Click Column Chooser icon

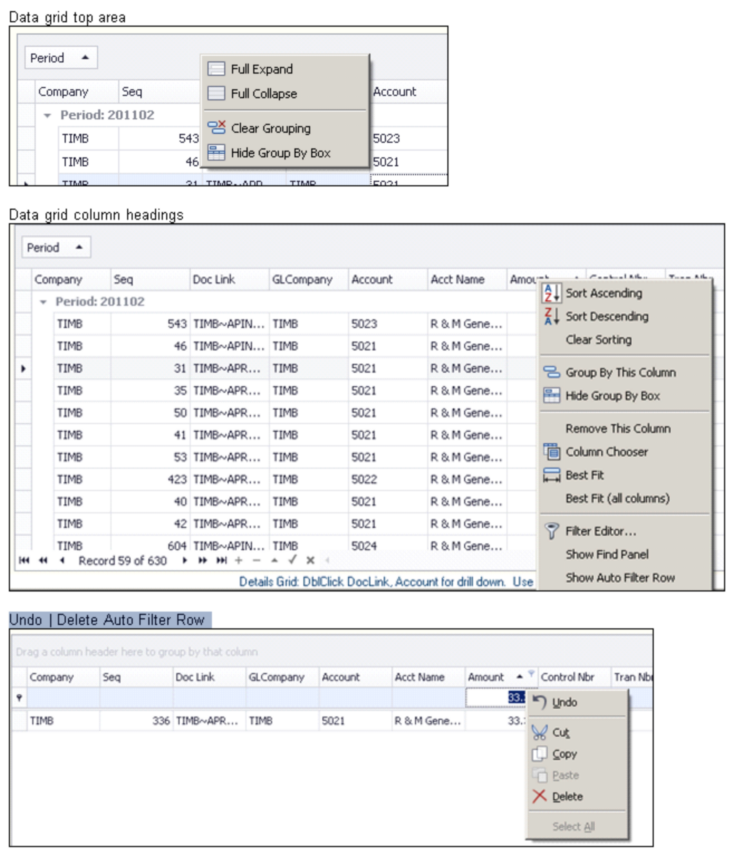551,452
